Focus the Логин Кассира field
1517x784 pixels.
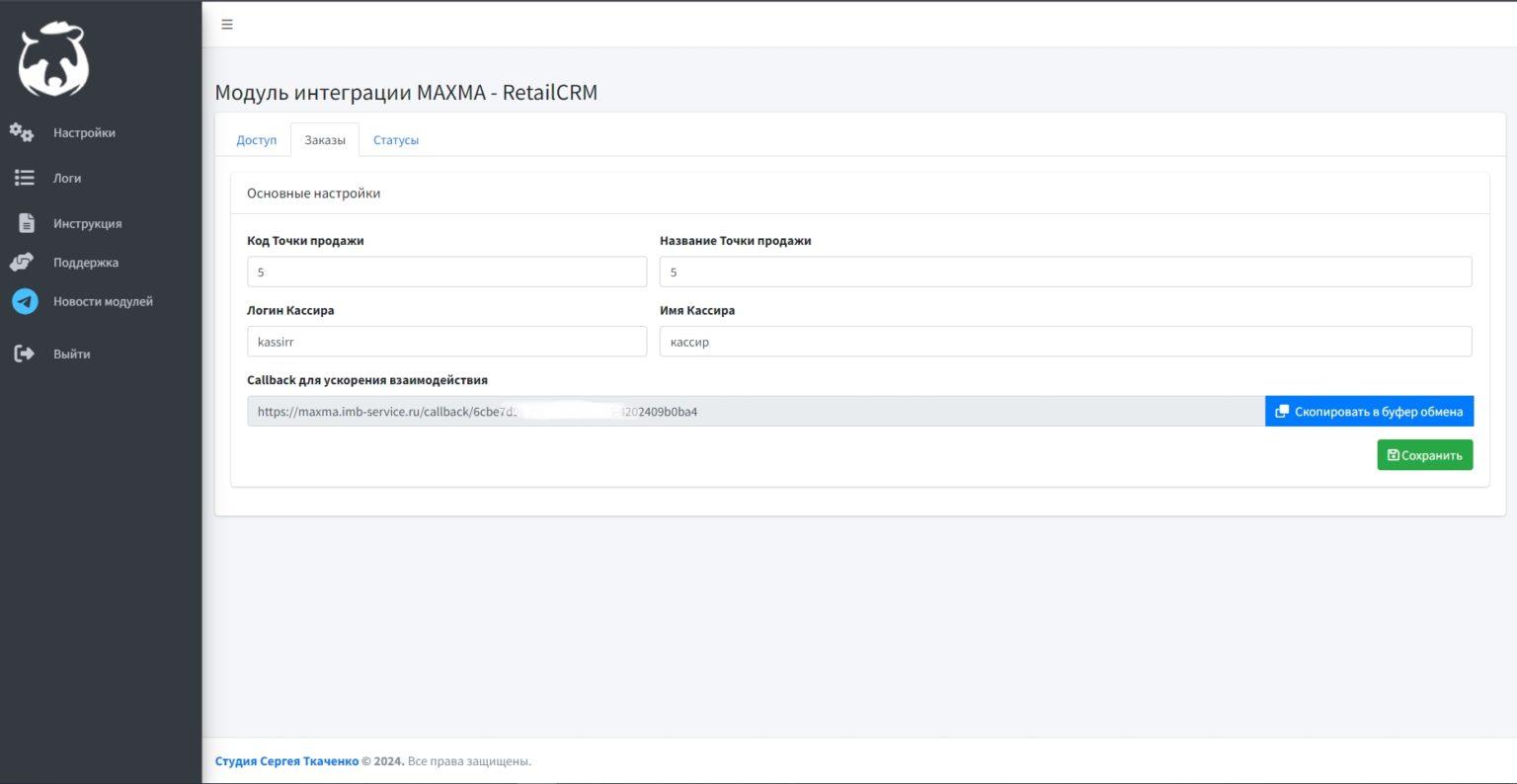446,342
